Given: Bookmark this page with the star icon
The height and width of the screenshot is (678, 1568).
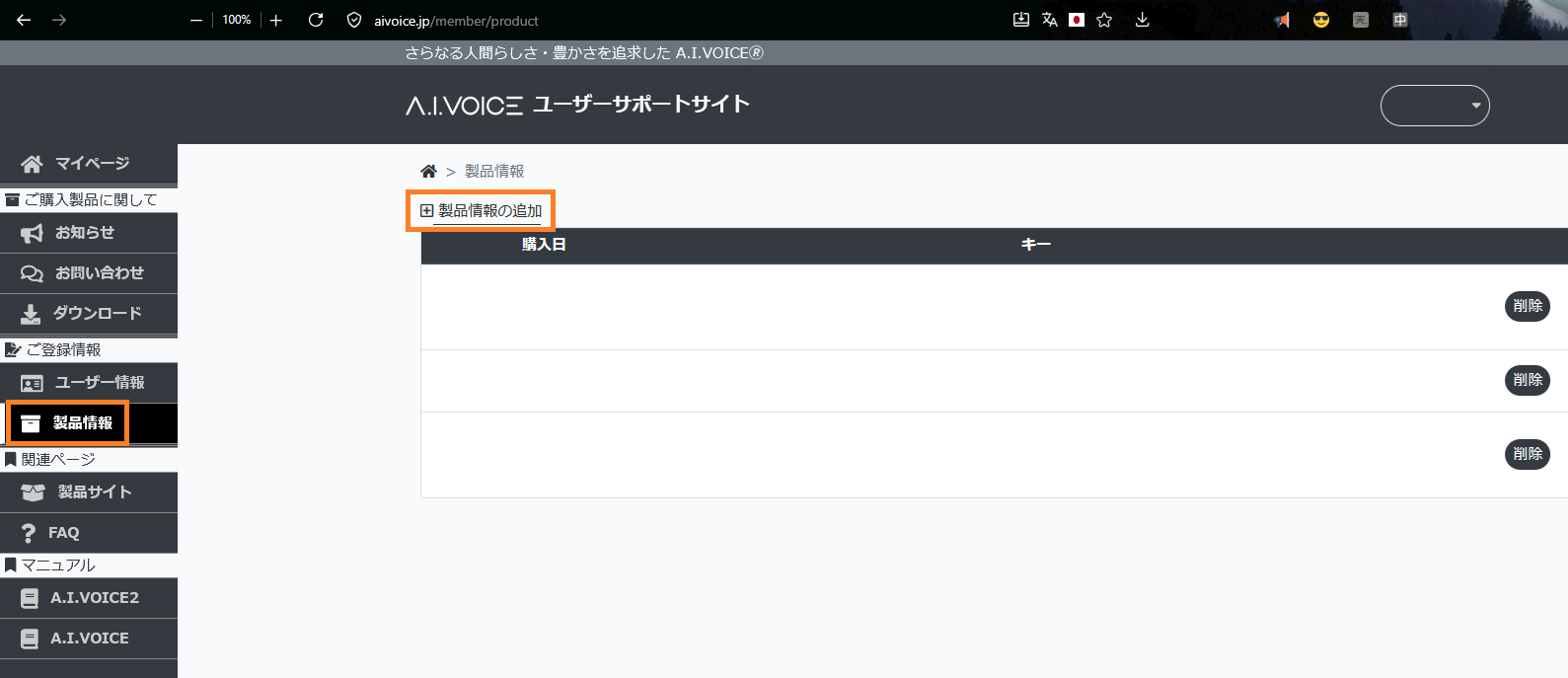Looking at the screenshot, I should [x=1104, y=20].
